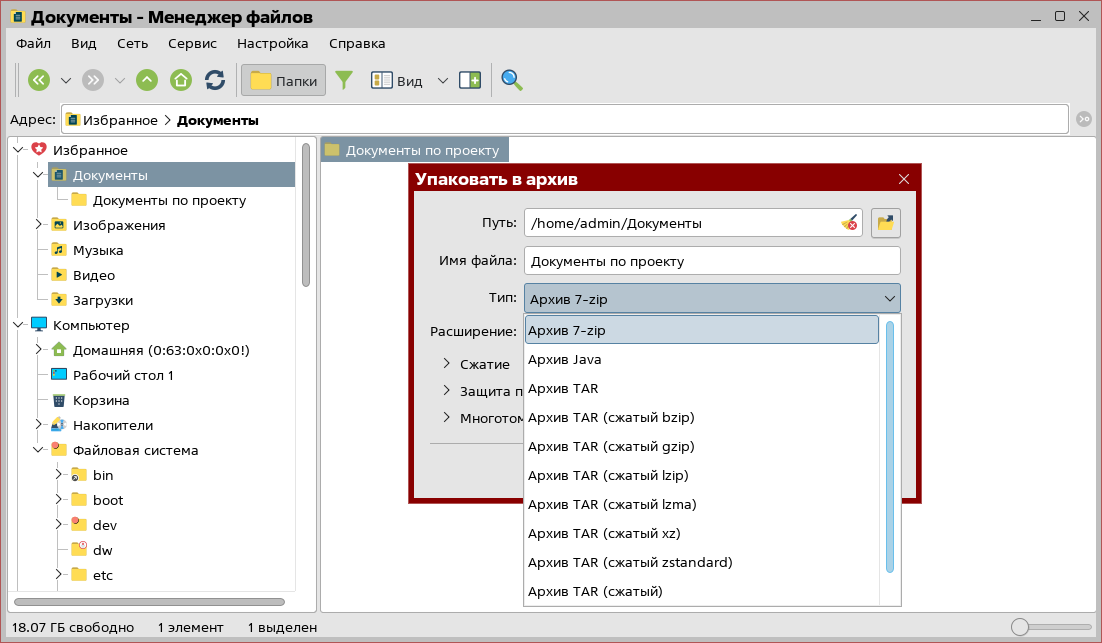
Task: Click Избранное in the address breadcrumb
Action: [x=120, y=120]
